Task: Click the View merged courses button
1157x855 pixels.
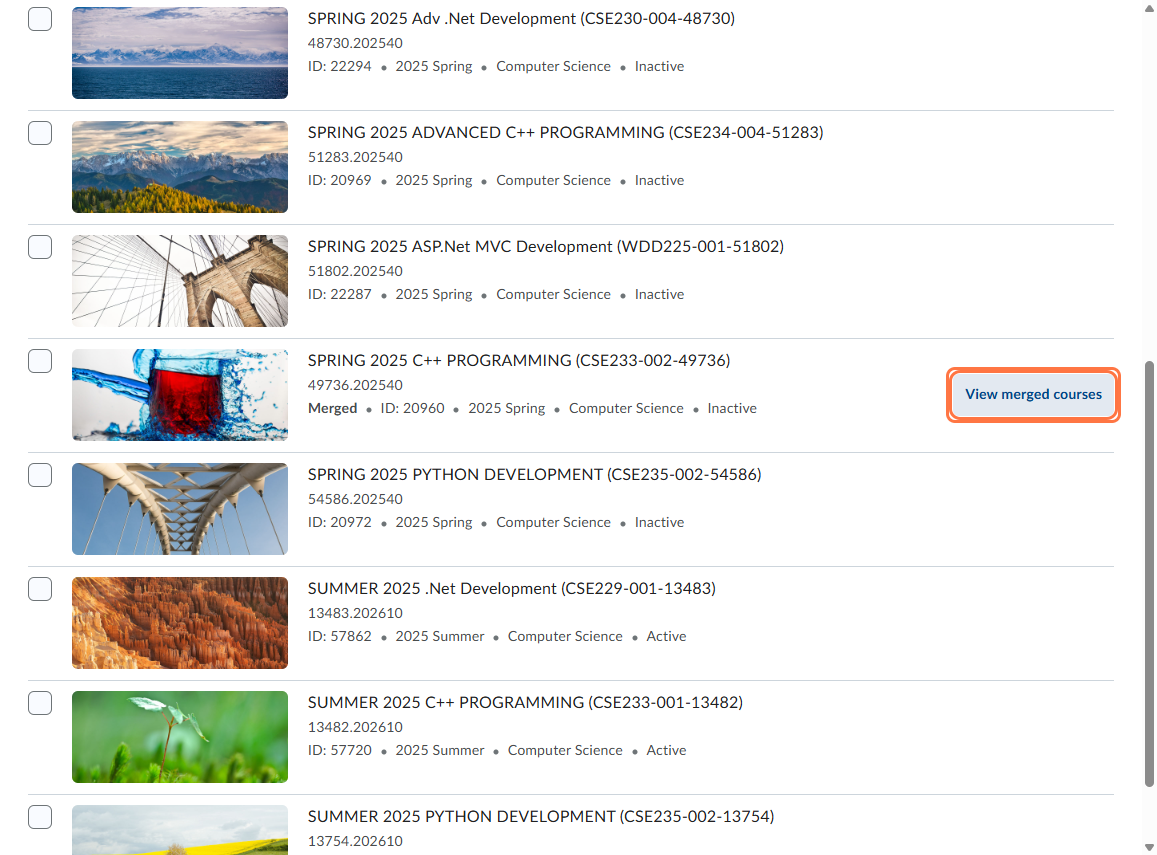Action: click(1033, 395)
